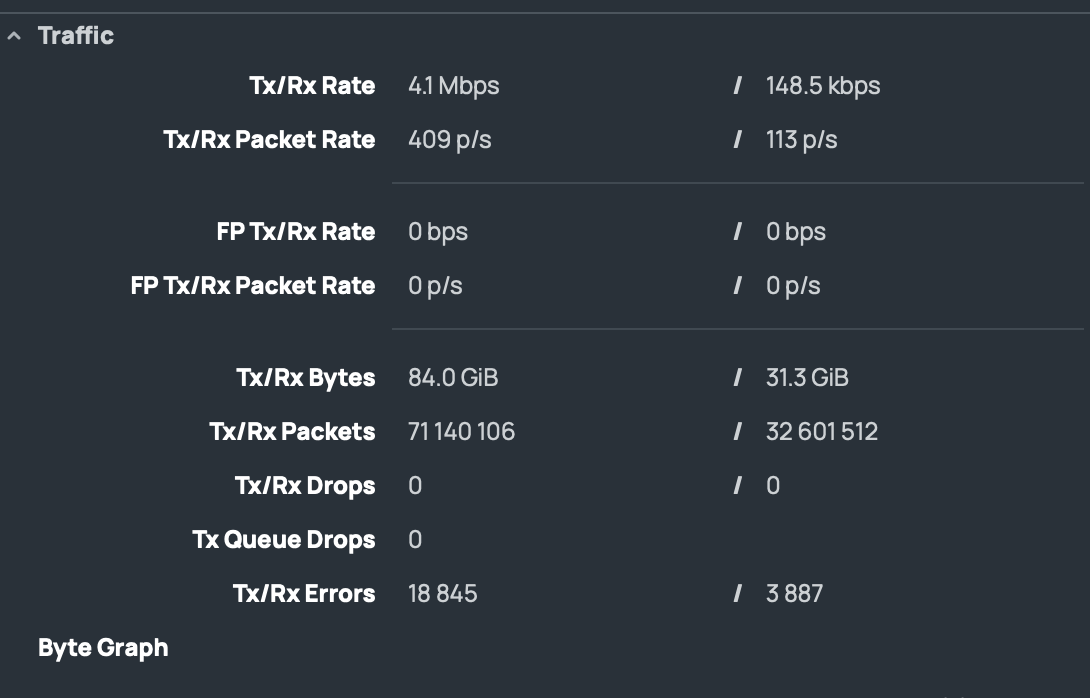Select the 3 887 Rx errors value
1090x698 pixels.
[x=794, y=594]
